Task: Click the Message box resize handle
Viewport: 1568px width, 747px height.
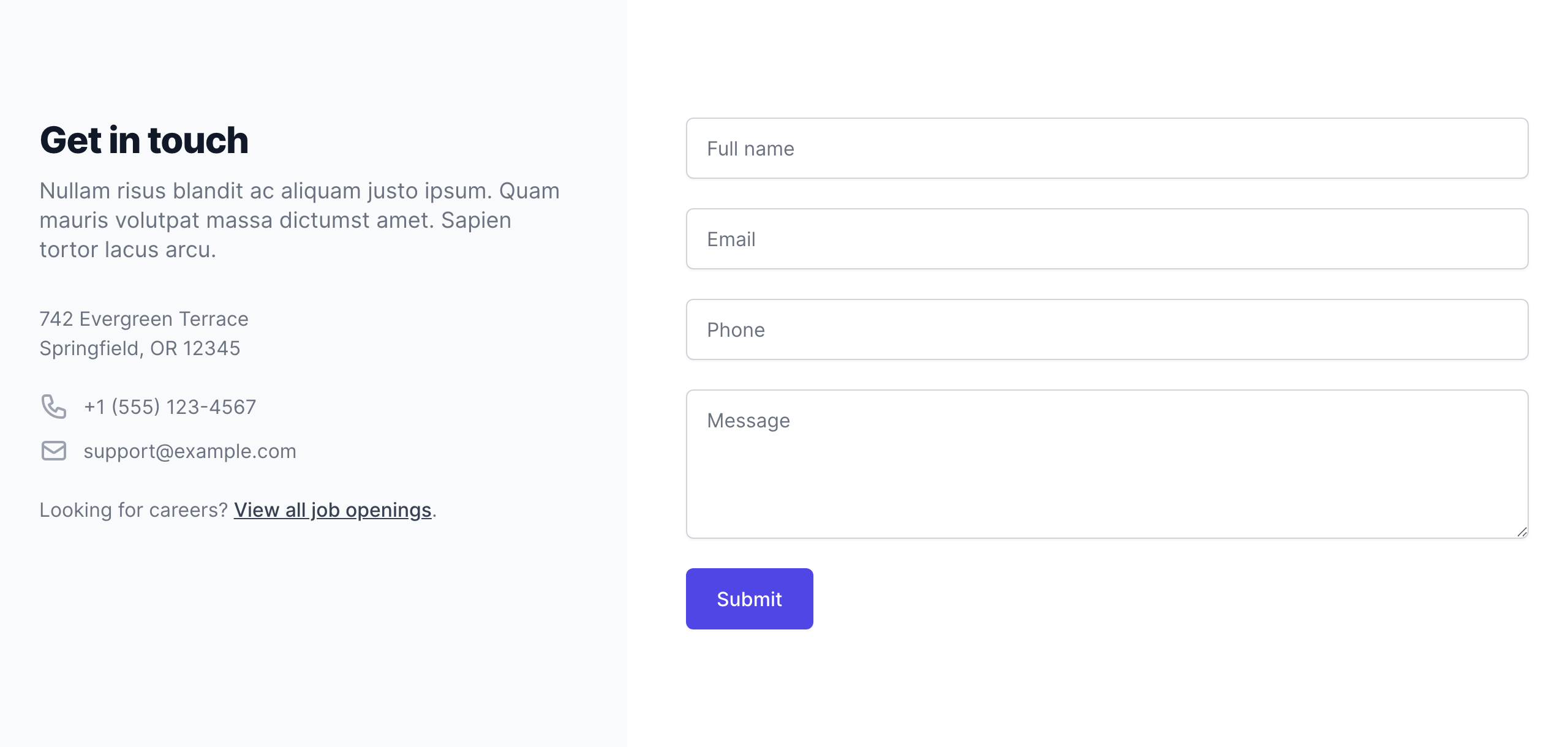Action: click(x=1522, y=532)
